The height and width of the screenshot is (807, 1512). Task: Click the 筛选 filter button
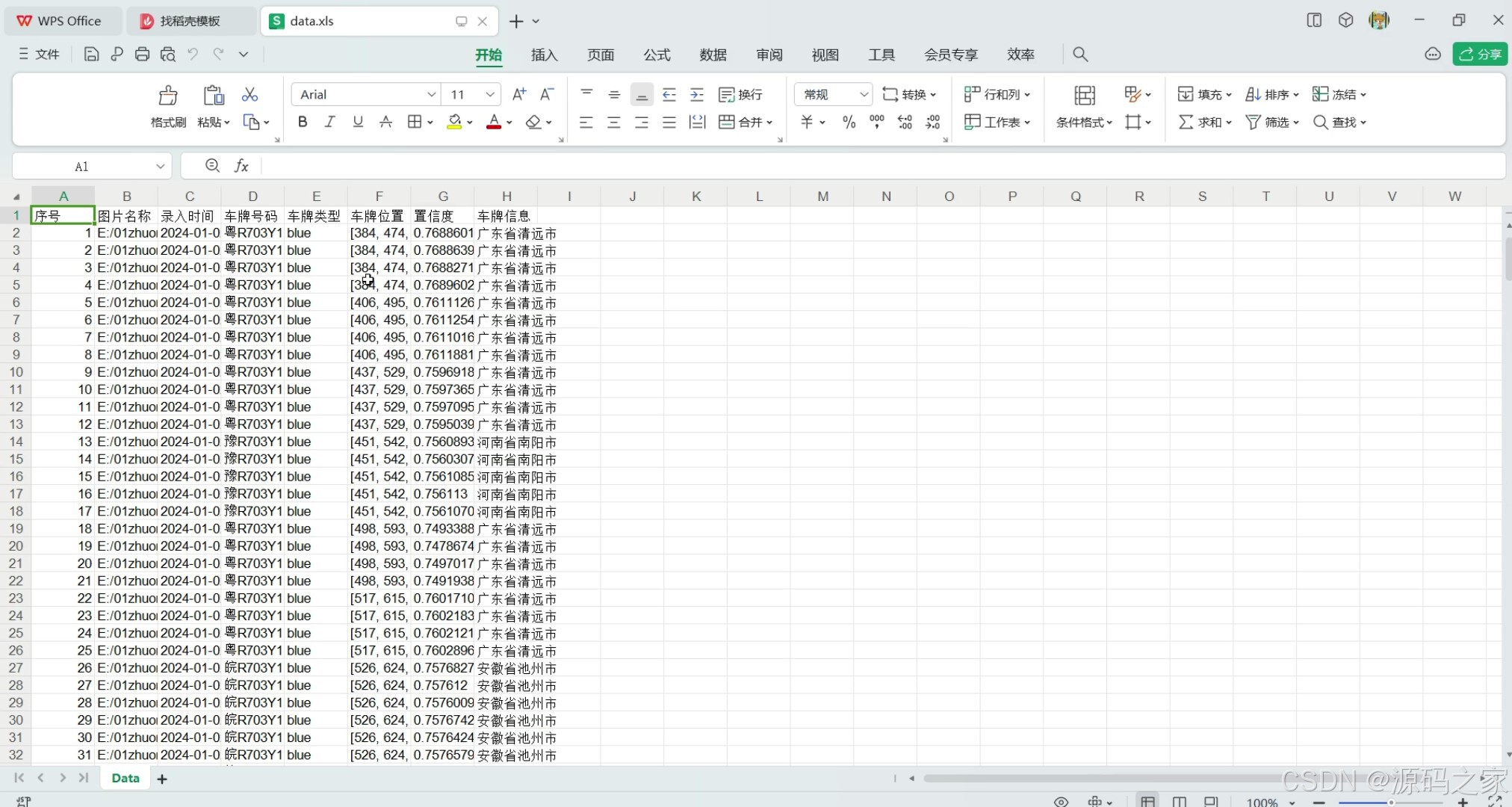tap(1272, 122)
